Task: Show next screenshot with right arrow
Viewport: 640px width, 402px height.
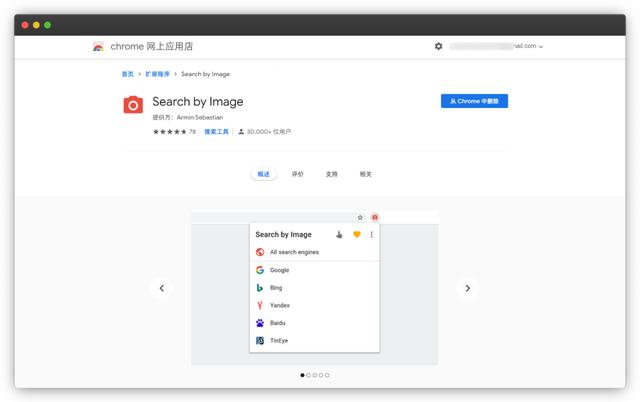Action: click(x=468, y=288)
